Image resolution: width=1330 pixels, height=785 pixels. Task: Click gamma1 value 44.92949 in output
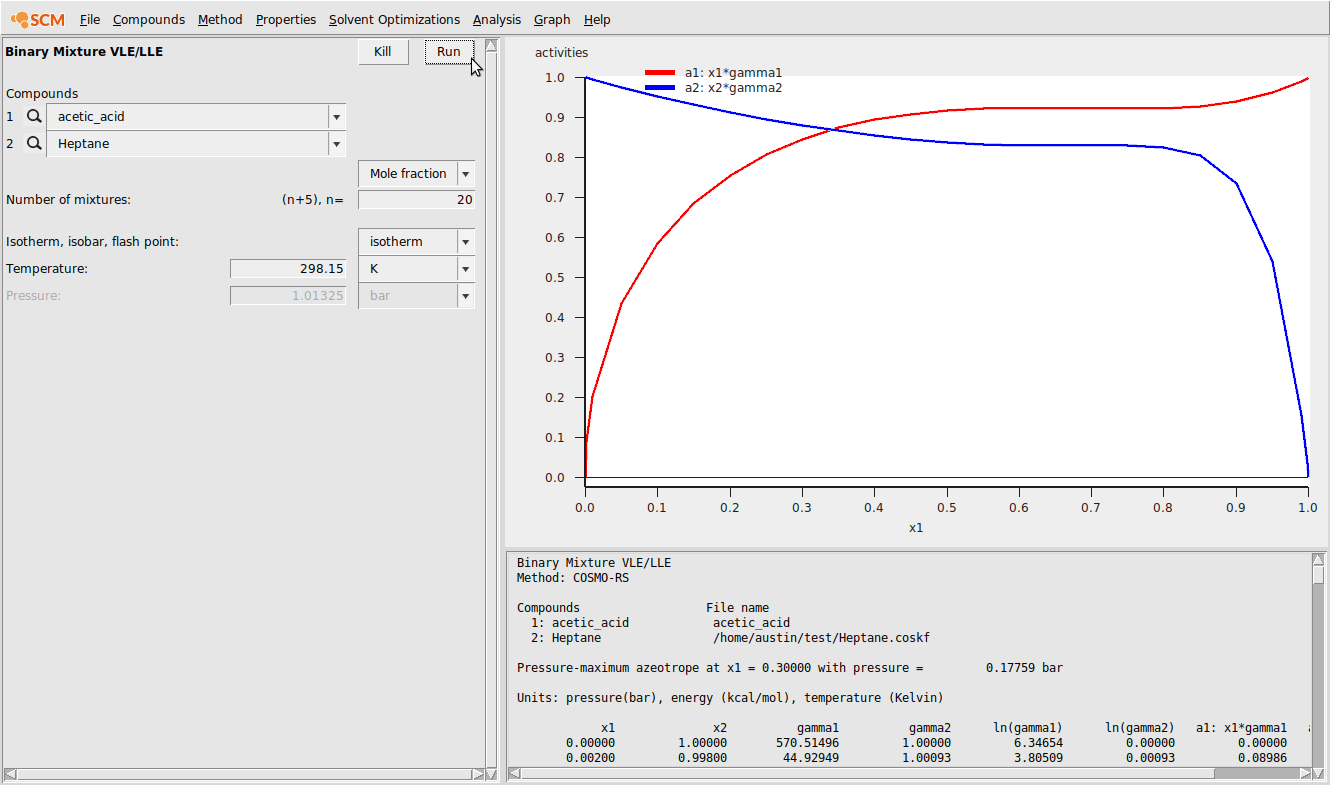point(811,758)
